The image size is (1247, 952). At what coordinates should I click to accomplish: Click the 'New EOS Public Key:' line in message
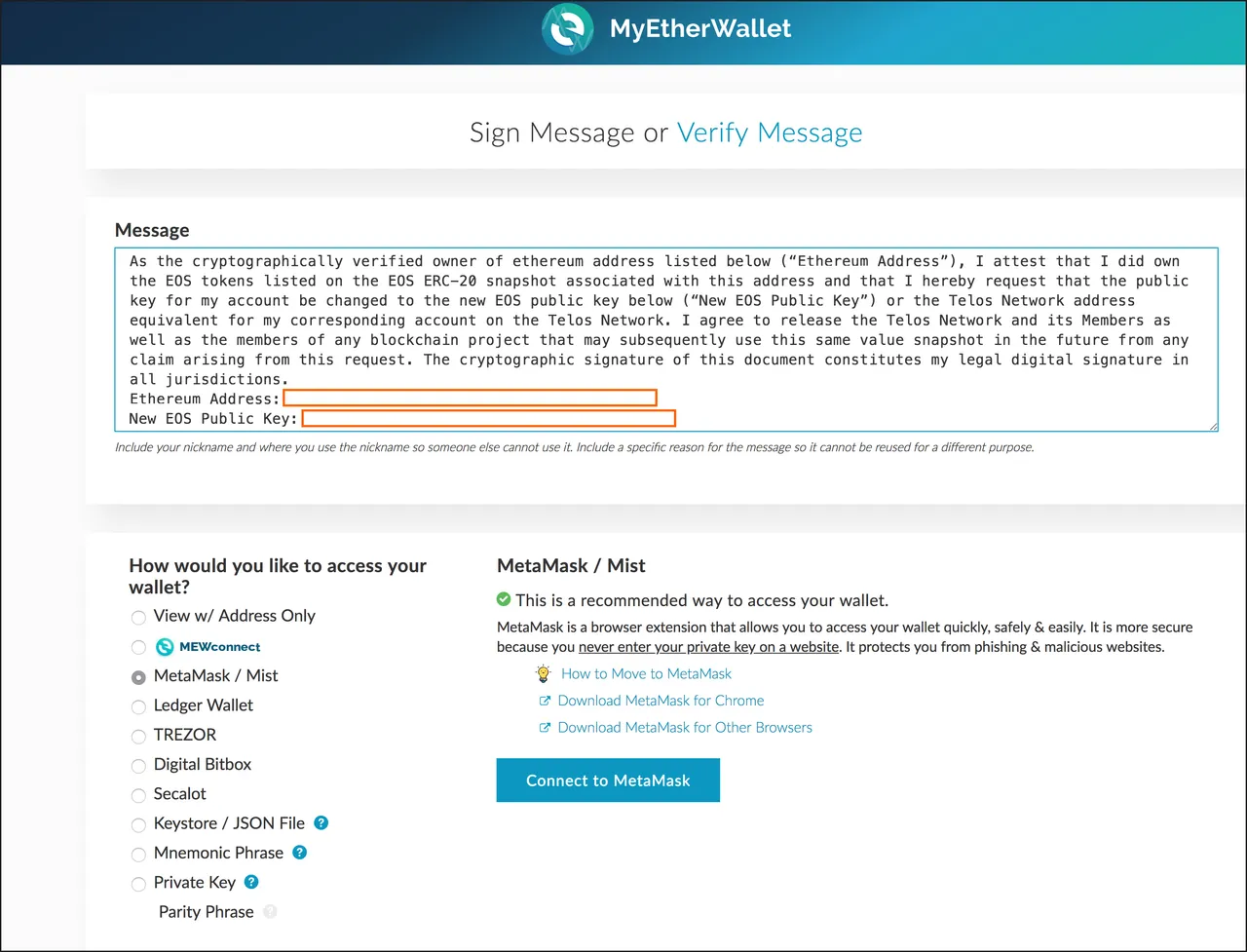[x=213, y=418]
